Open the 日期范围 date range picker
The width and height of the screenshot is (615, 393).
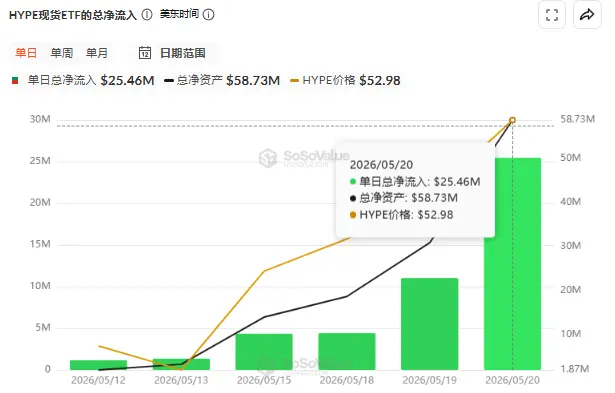[x=172, y=53]
